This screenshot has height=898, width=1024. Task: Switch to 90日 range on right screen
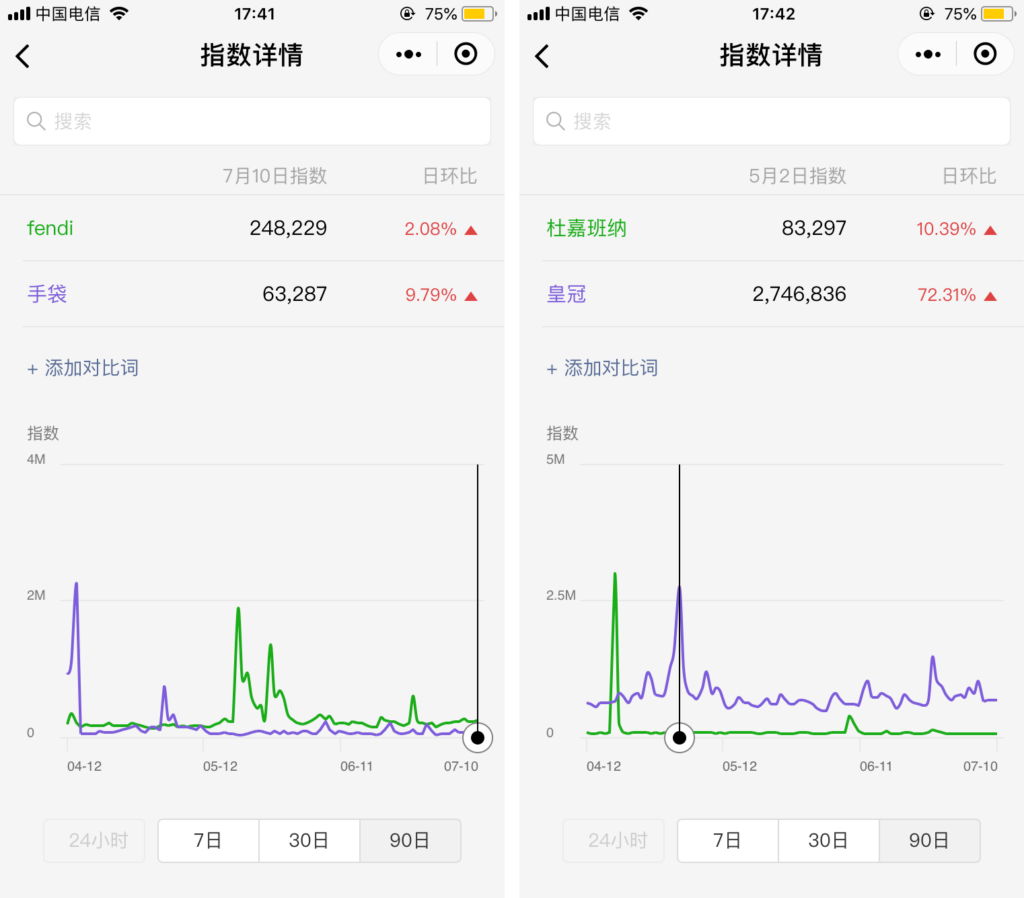click(x=929, y=841)
